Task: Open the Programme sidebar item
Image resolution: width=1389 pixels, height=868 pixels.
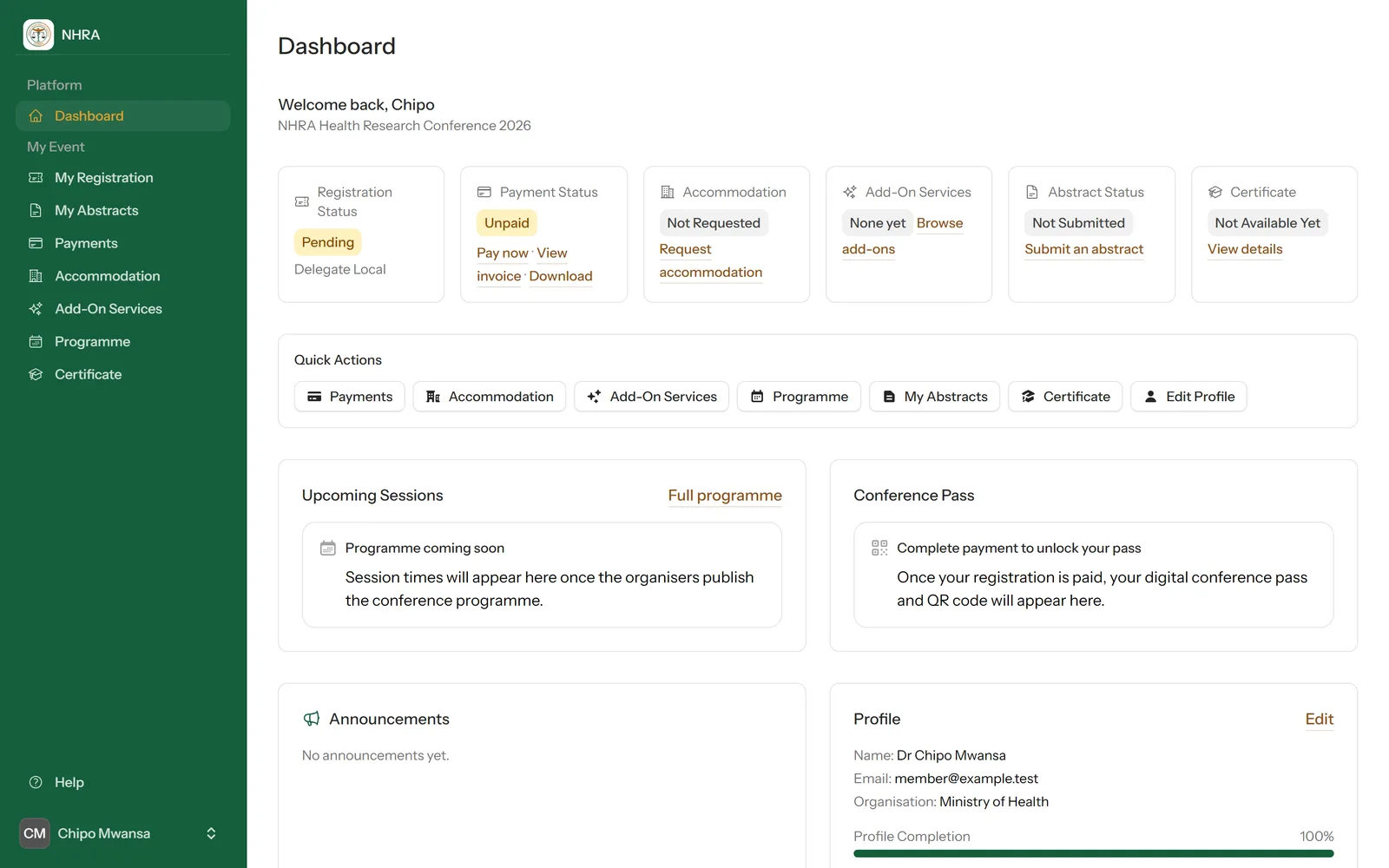Action: click(122, 342)
